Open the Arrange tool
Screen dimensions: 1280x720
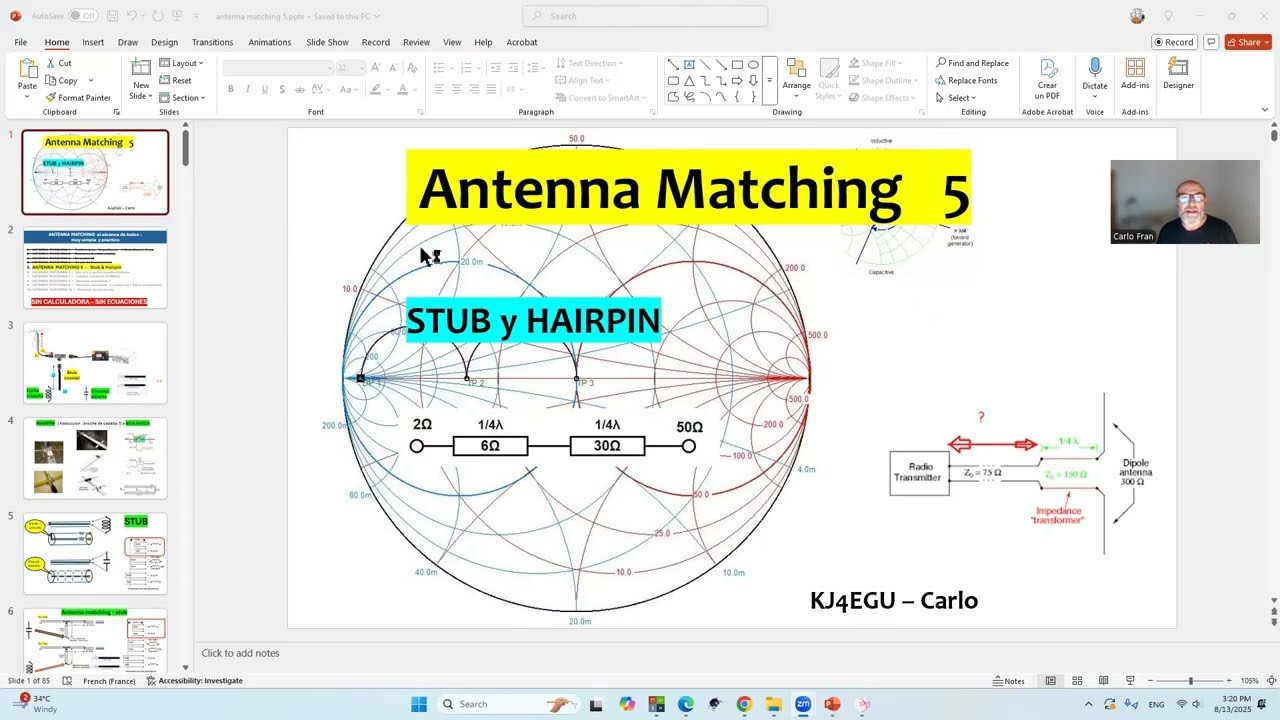(x=796, y=77)
